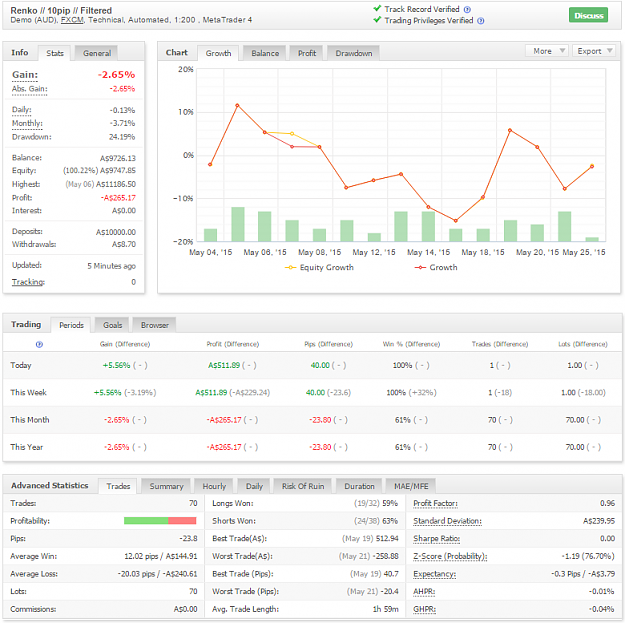The width and height of the screenshot is (625, 623).
Task: Open the More dropdown
Action: point(547,51)
